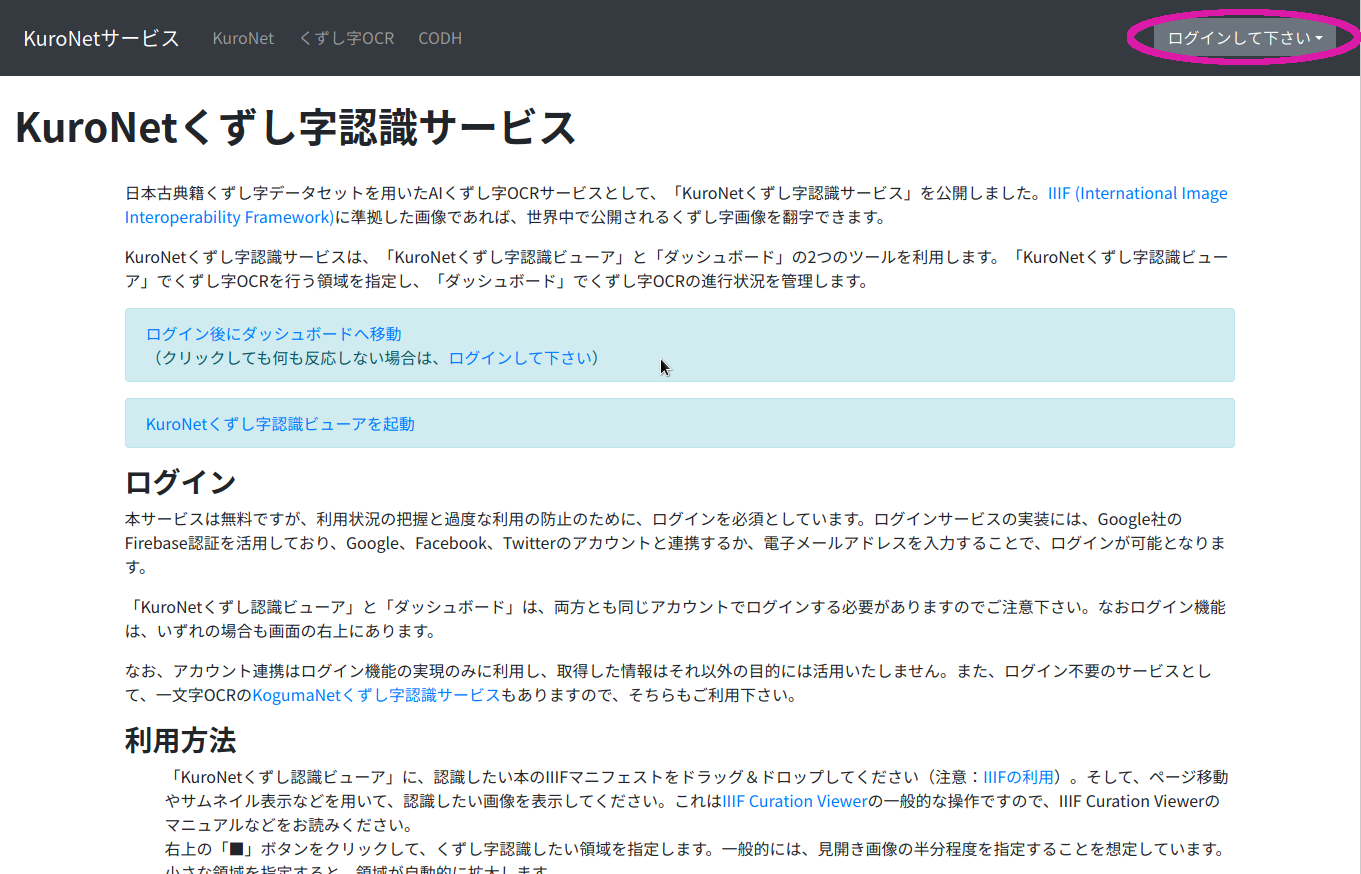Select the KuroNet navigation item
1361x874 pixels.
tap(243, 38)
